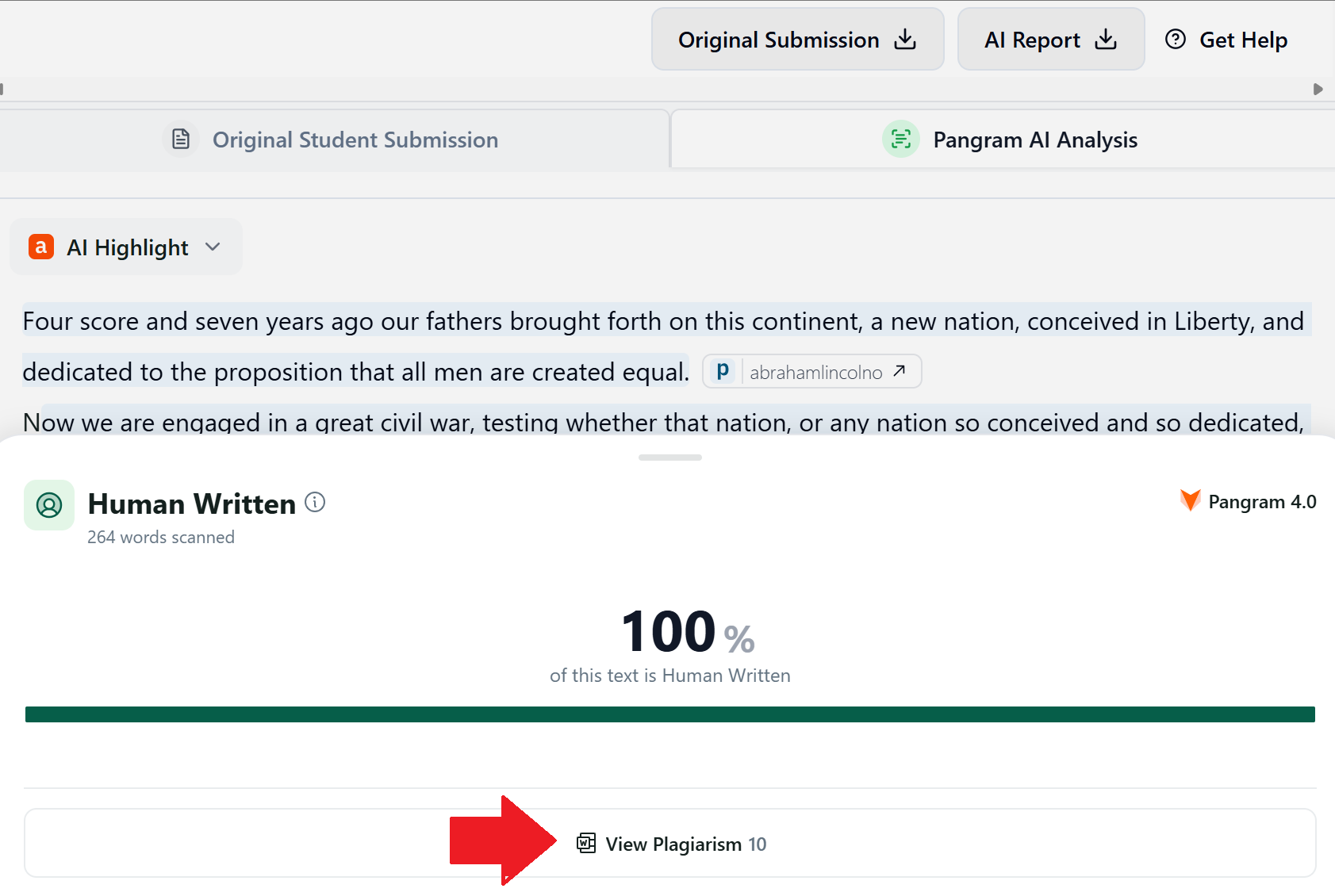Click the AI Report download arrow icon
The image size is (1335, 896).
click(x=1106, y=40)
